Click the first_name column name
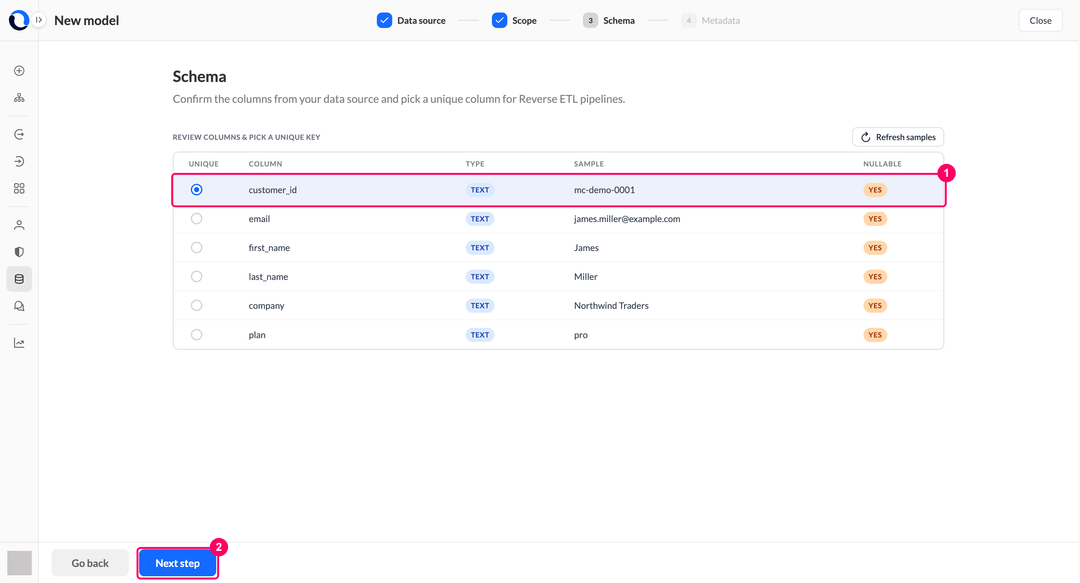This screenshot has width=1080, height=583. point(269,247)
